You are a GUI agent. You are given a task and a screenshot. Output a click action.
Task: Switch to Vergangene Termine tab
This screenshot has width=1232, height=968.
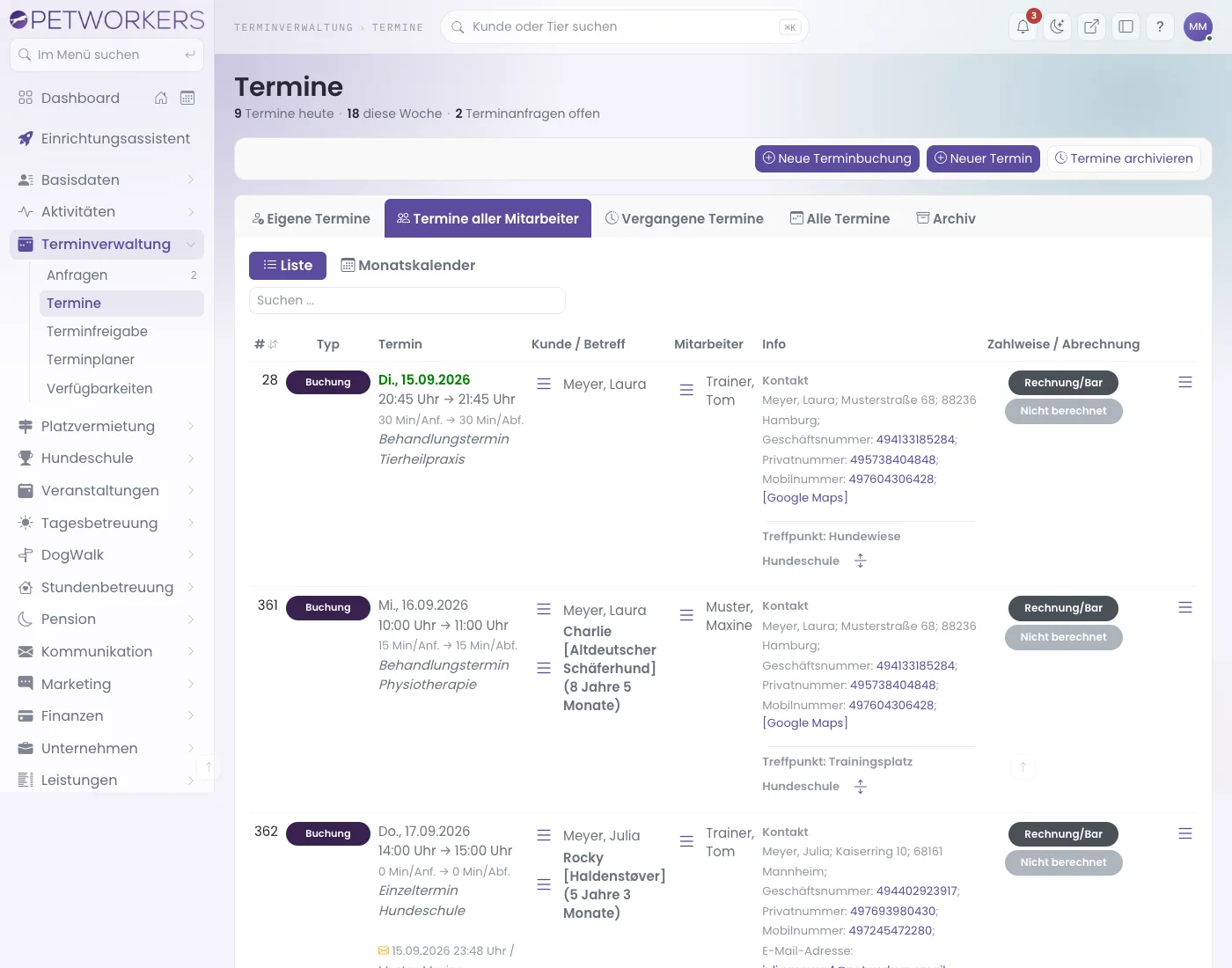(685, 218)
